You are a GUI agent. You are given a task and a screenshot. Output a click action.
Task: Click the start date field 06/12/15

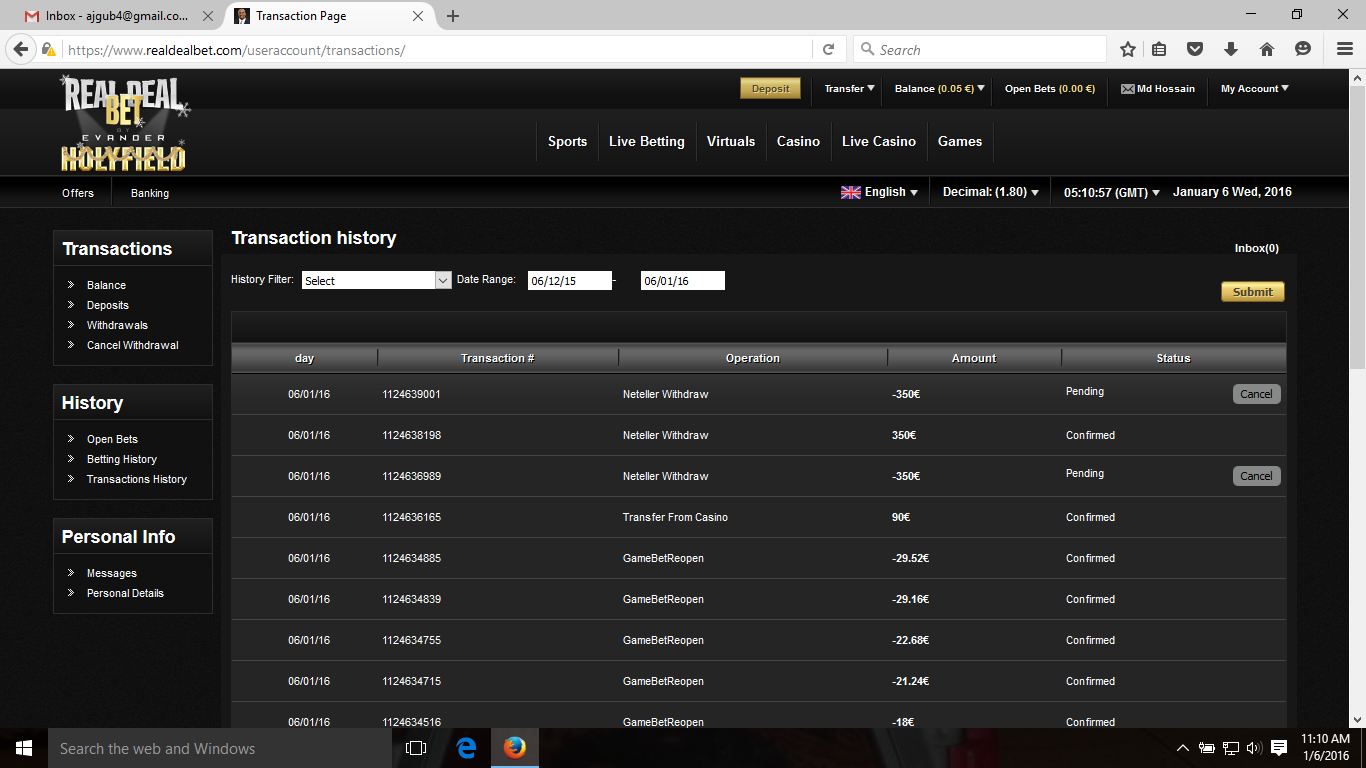coord(569,281)
